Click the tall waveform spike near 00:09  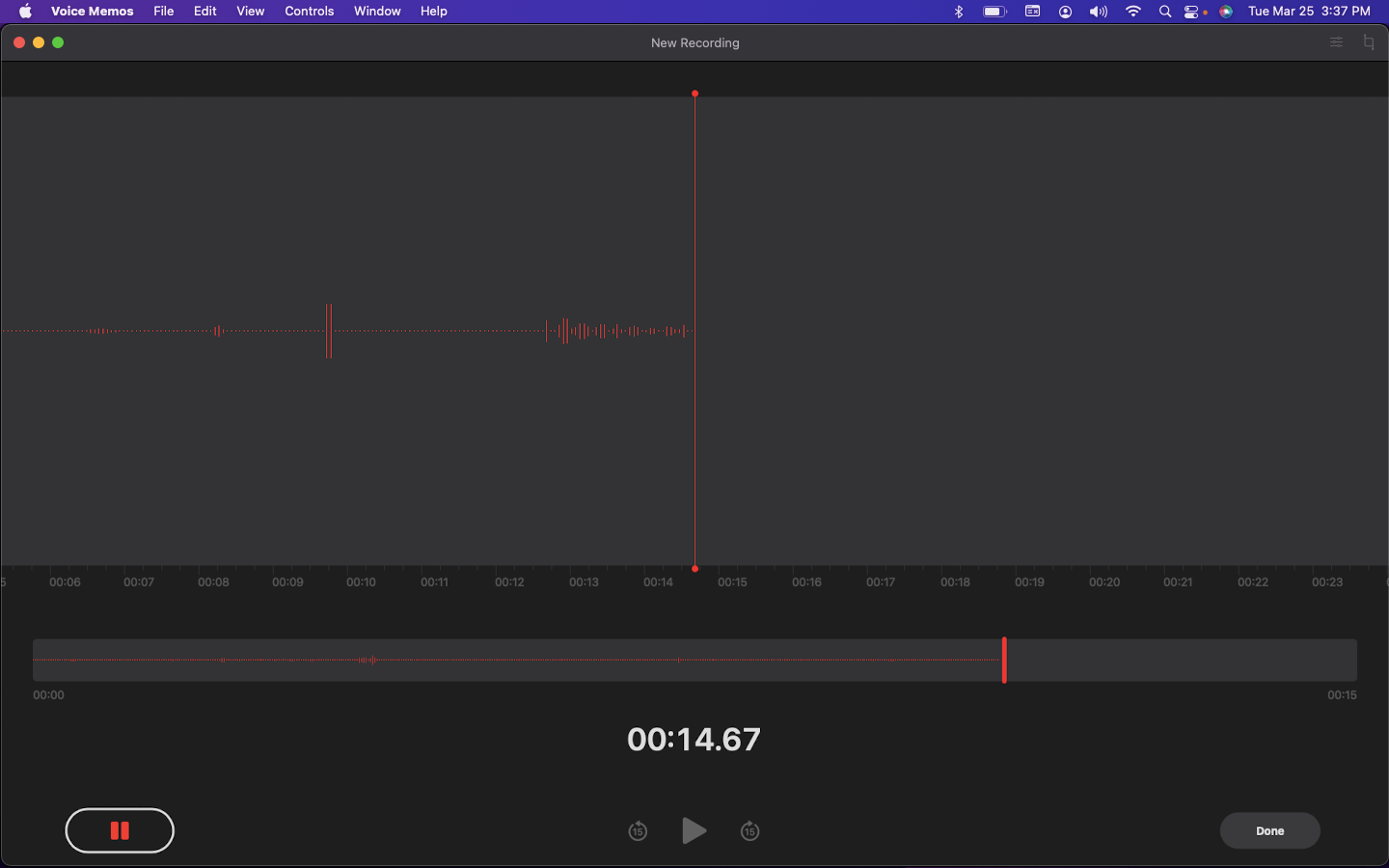[329, 331]
